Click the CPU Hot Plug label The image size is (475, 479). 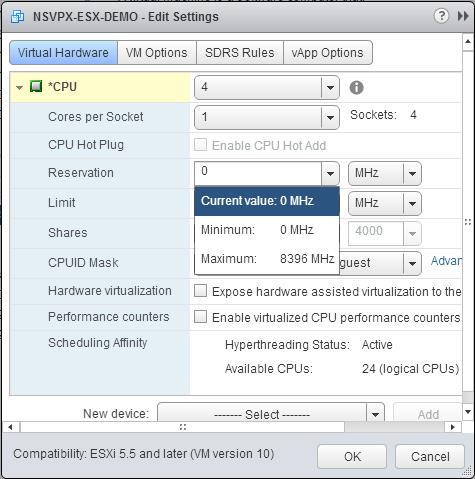(x=86, y=145)
